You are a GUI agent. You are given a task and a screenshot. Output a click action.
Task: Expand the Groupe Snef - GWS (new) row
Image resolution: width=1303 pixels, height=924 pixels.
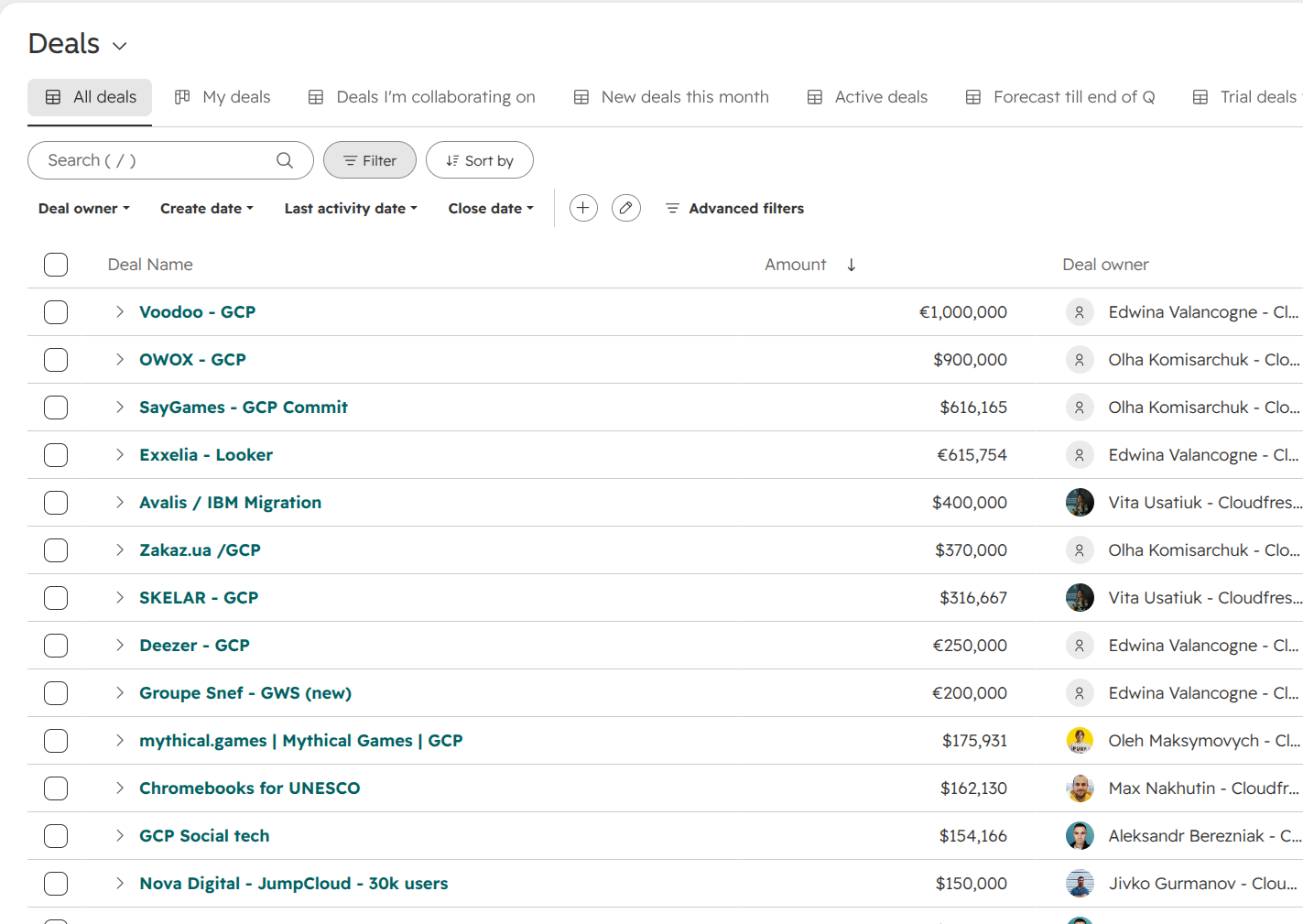pyautogui.click(x=120, y=693)
